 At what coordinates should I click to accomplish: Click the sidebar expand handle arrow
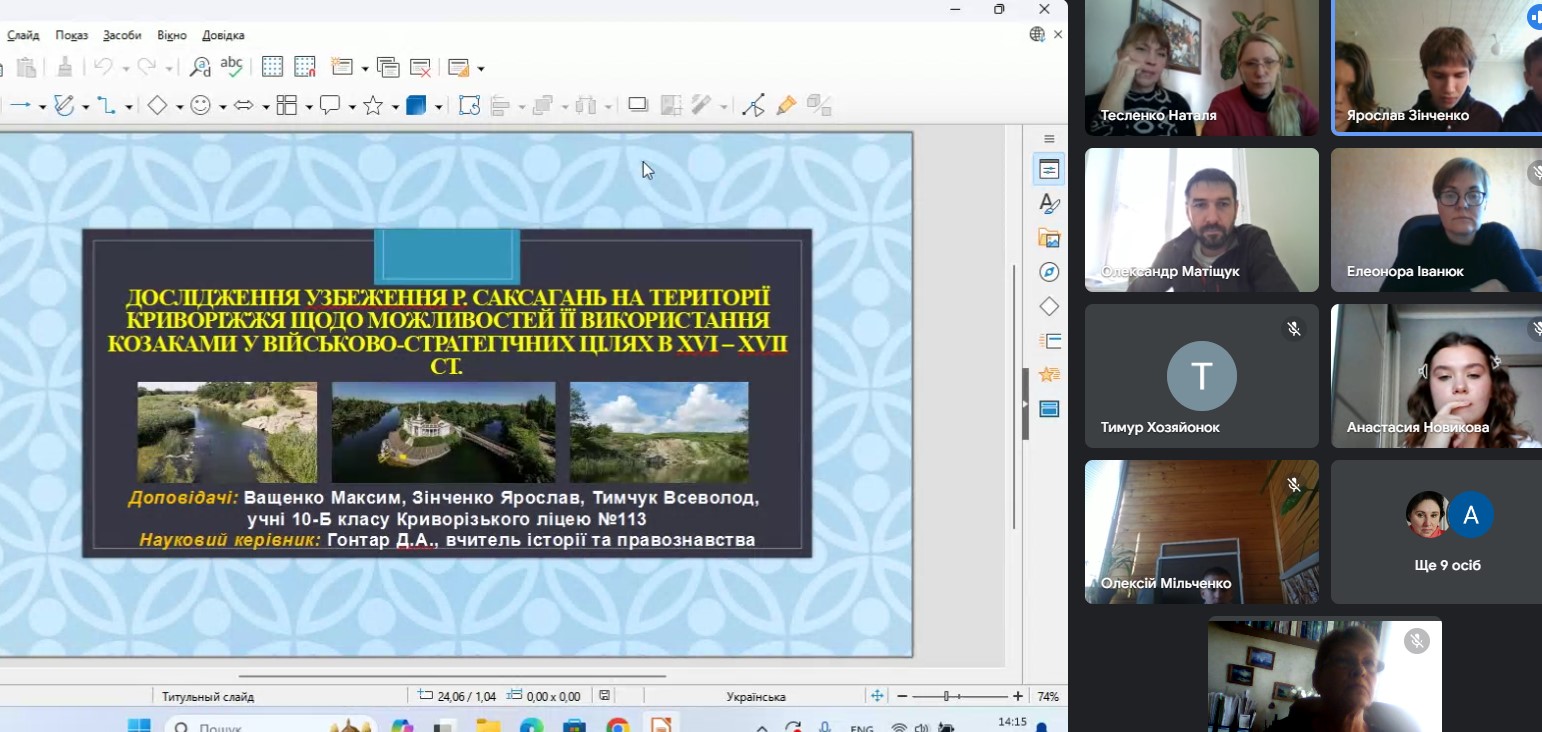tap(1025, 404)
